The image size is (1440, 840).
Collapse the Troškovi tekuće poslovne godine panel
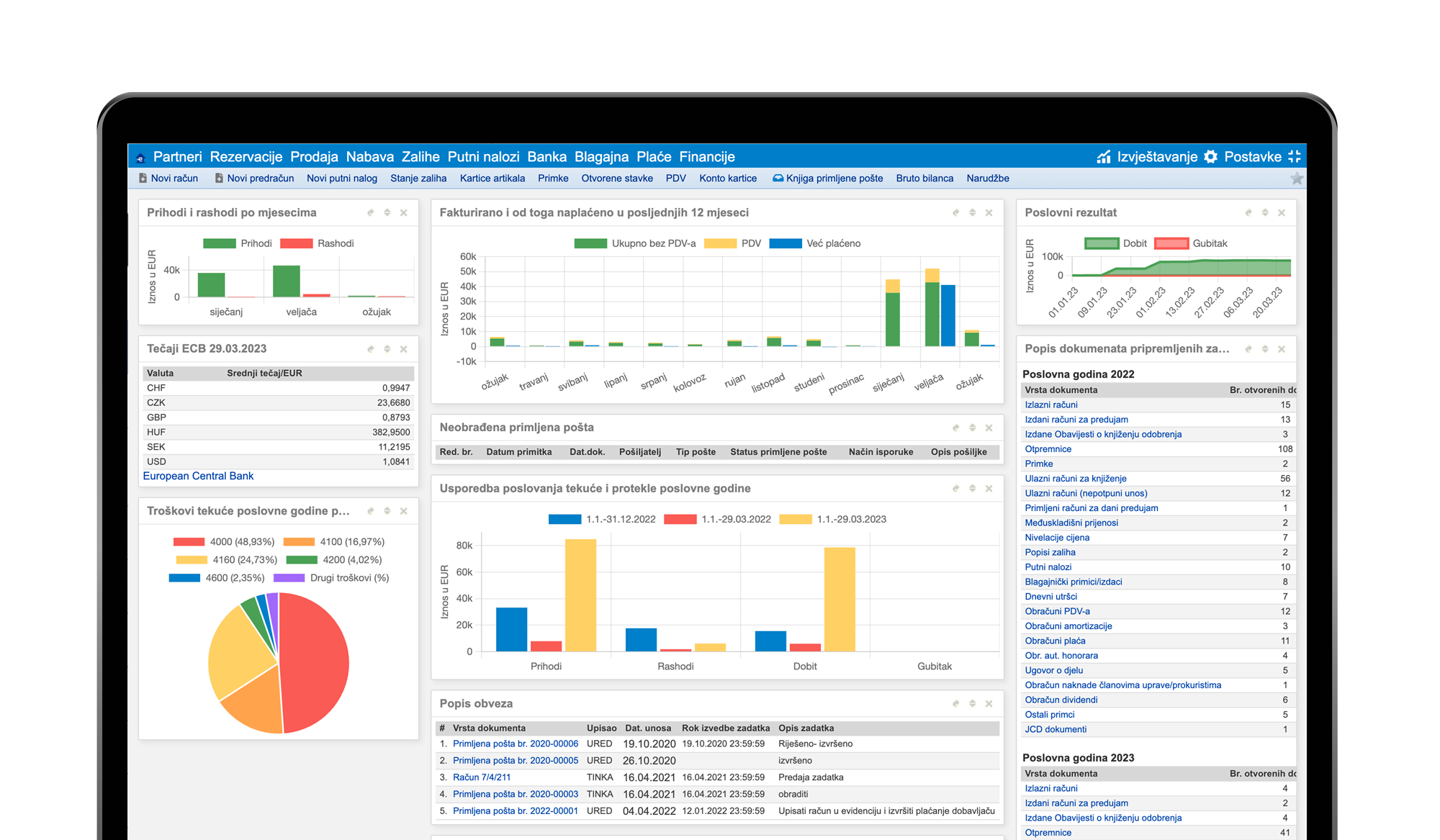coord(387,511)
